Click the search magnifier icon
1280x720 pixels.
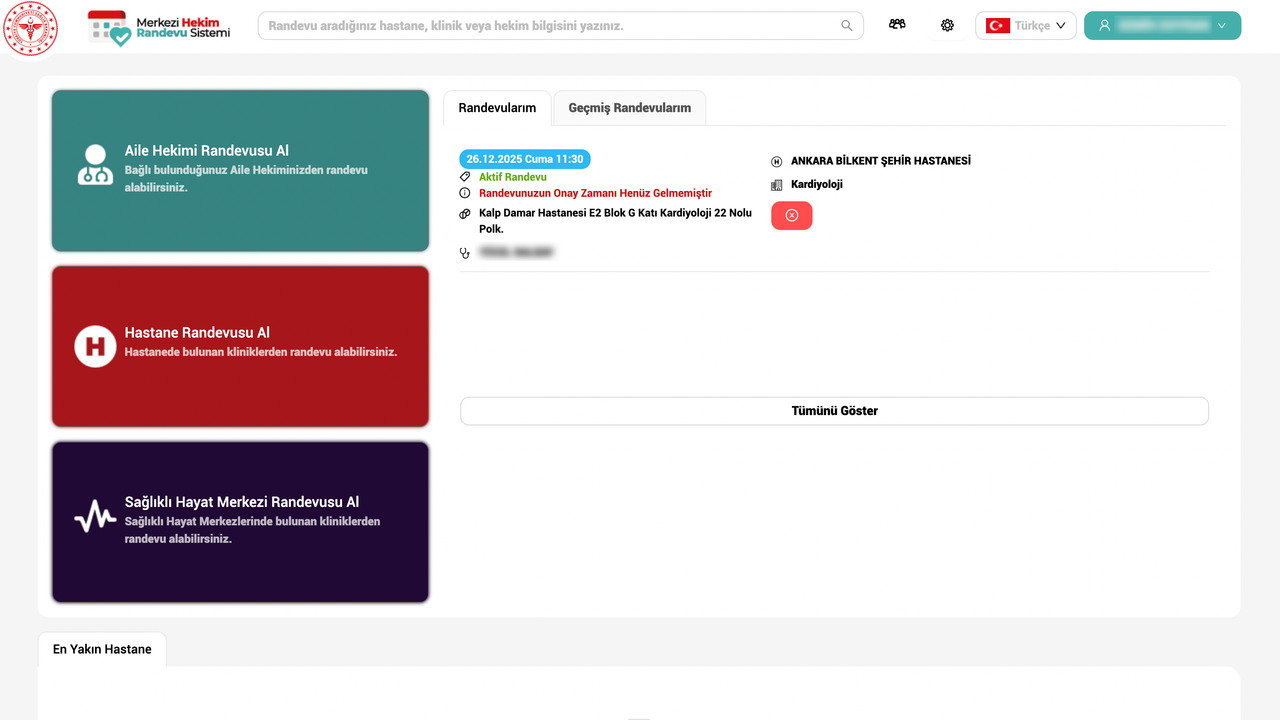[847, 26]
